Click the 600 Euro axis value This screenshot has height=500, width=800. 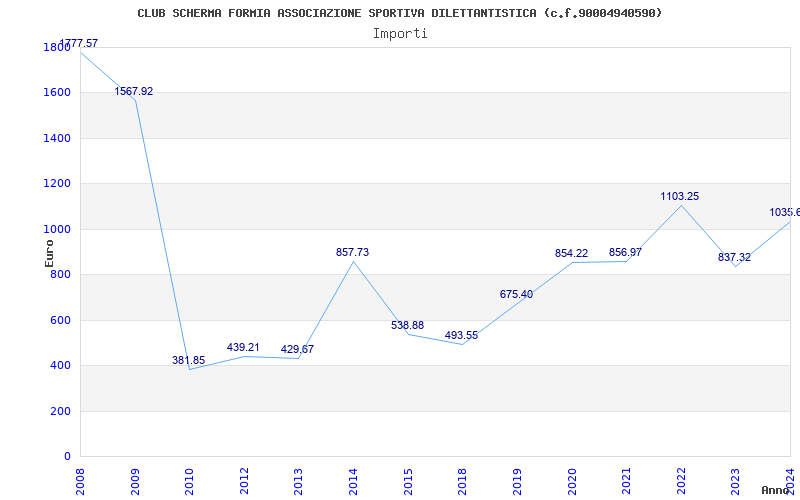coord(60,320)
